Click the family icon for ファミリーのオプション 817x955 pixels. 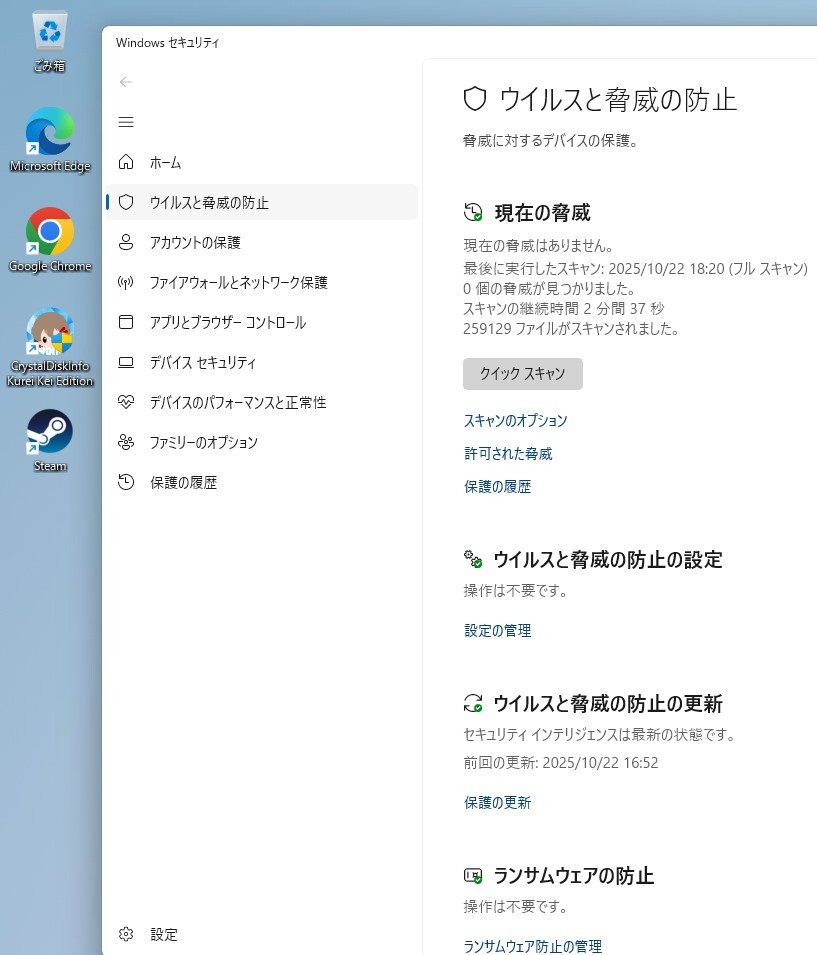(126, 442)
